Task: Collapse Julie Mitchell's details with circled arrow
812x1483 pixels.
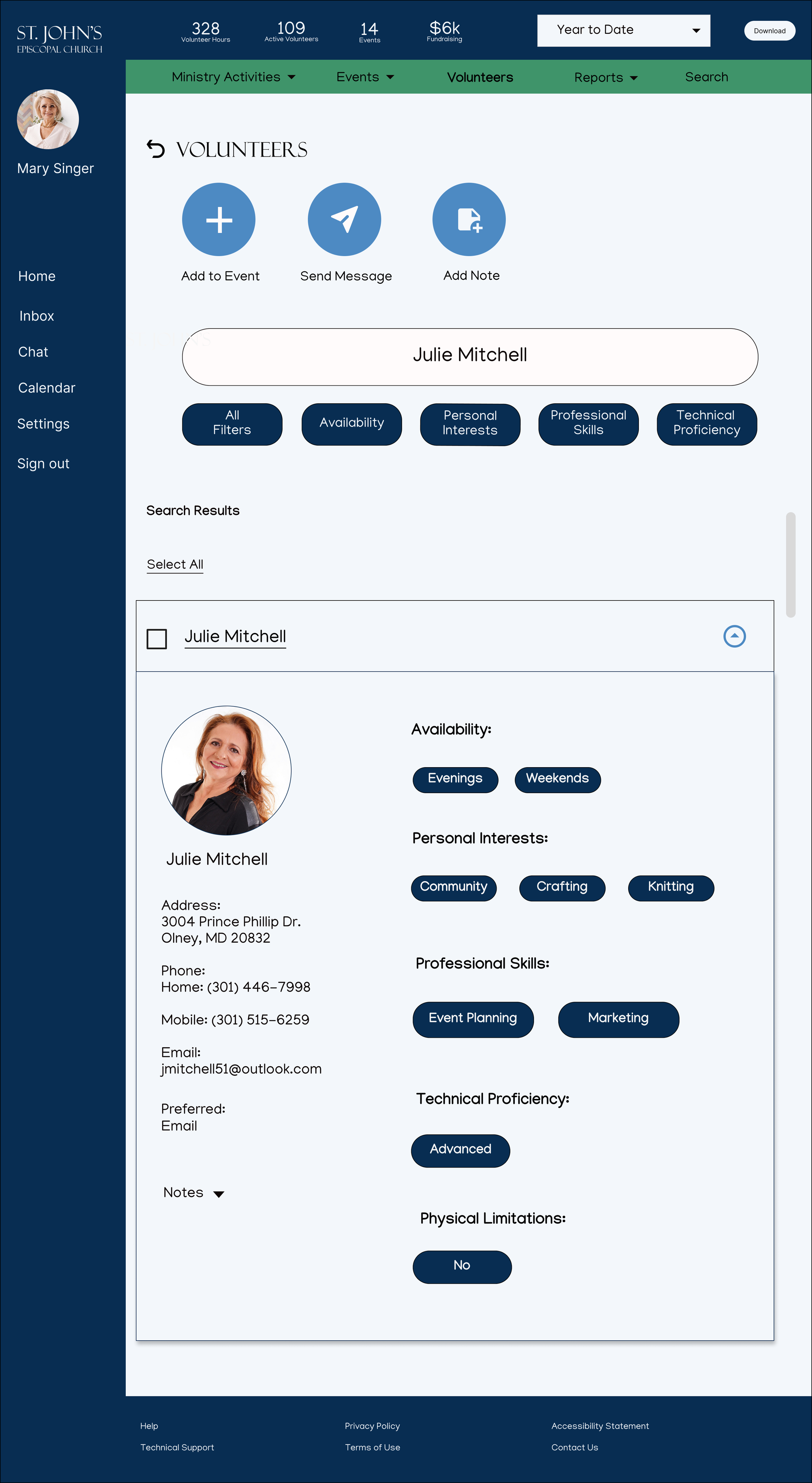Action: (x=734, y=636)
